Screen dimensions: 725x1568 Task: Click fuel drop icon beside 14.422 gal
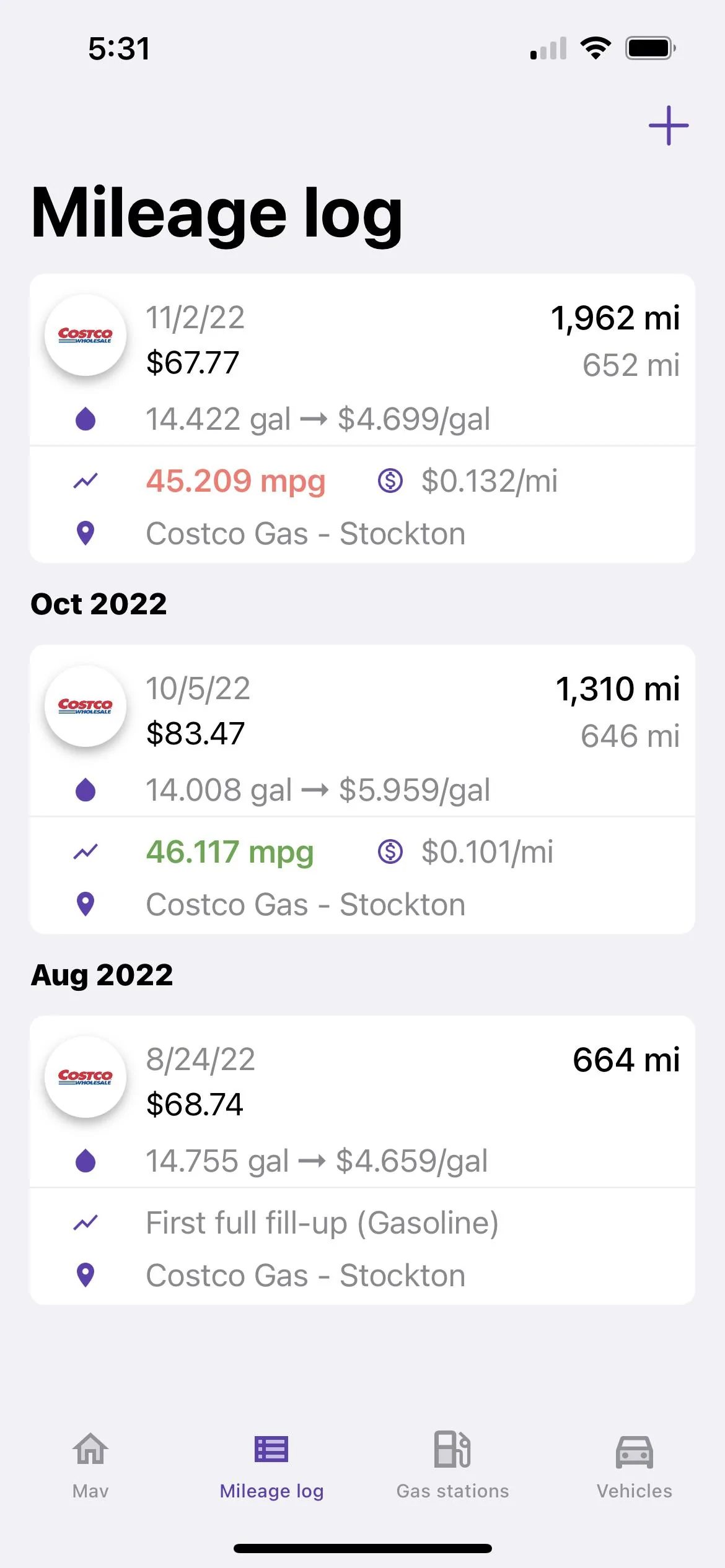86,419
